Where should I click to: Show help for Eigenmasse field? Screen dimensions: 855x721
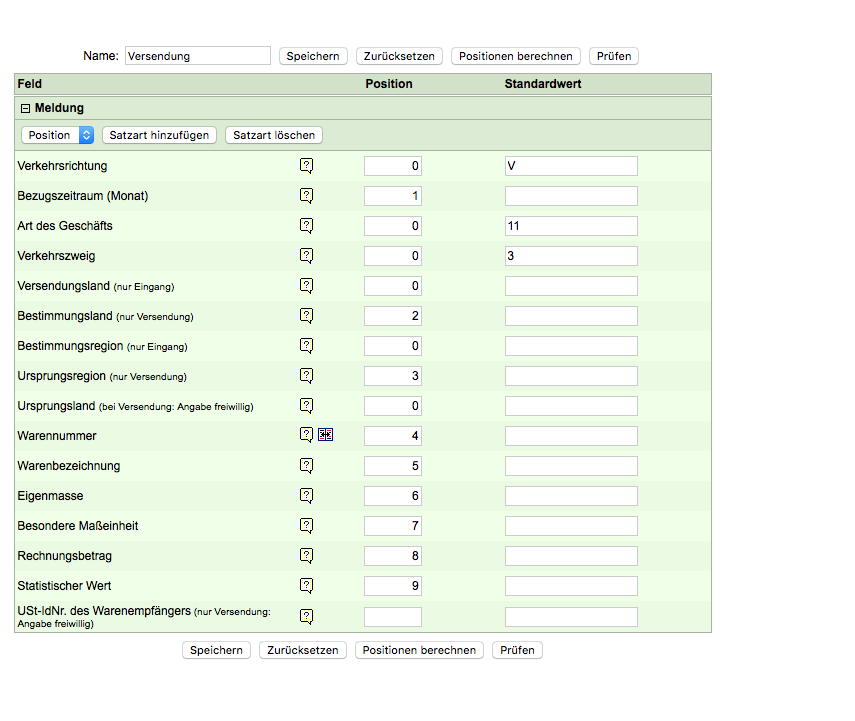pyautogui.click(x=307, y=495)
